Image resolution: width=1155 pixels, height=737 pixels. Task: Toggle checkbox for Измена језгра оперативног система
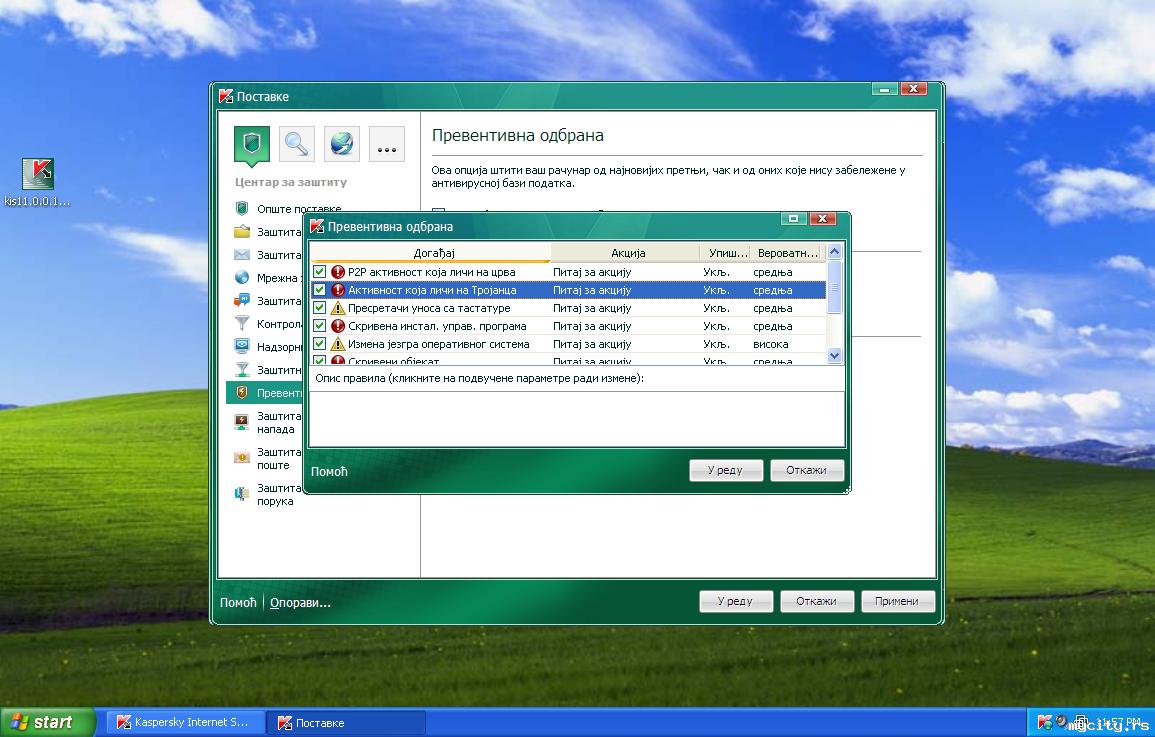pos(320,344)
